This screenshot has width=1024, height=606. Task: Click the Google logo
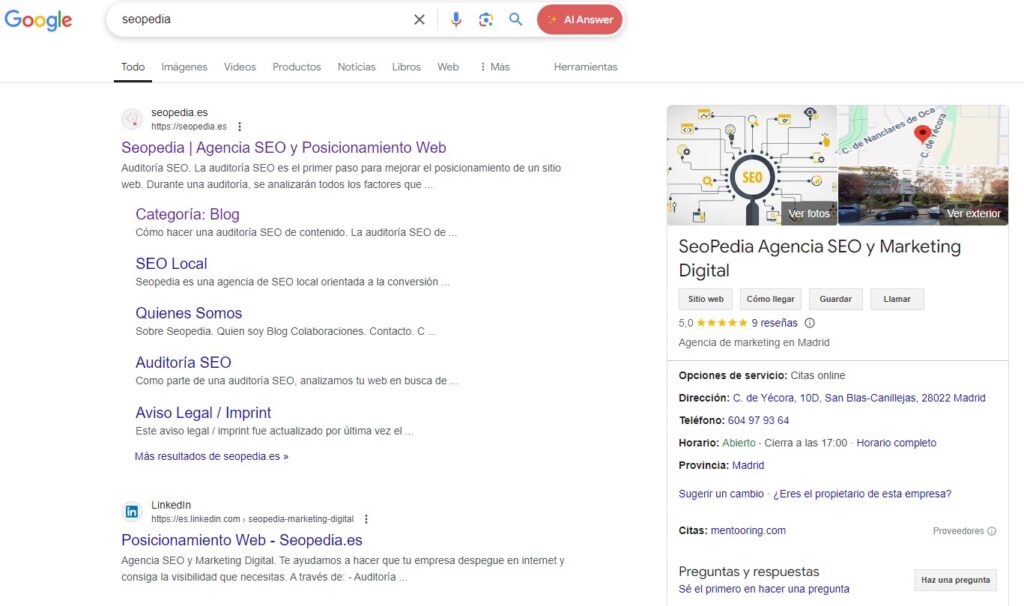pyautogui.click(x=39, y=20)
